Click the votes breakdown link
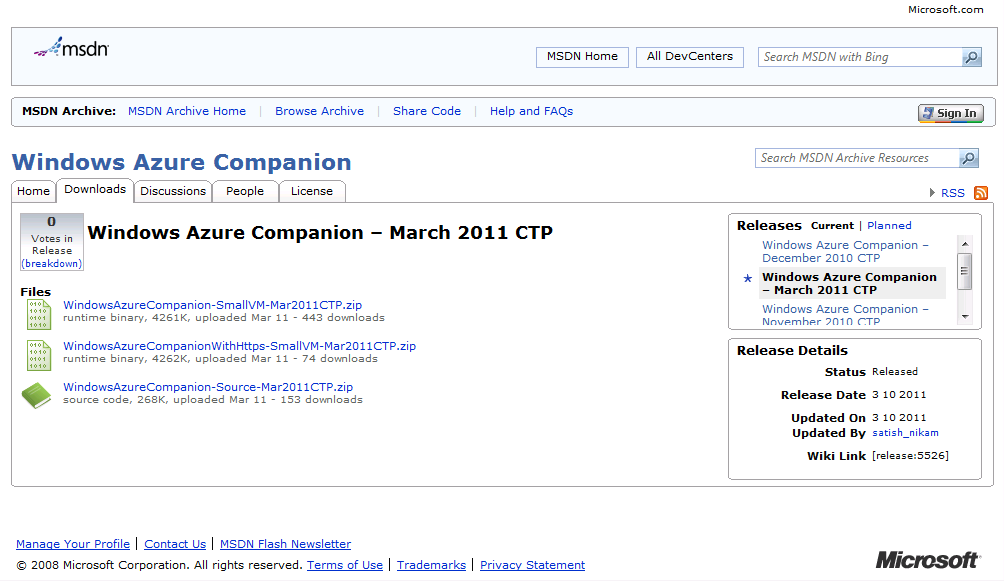Screen dimensions: 1004x581 (x=52, y=263)
